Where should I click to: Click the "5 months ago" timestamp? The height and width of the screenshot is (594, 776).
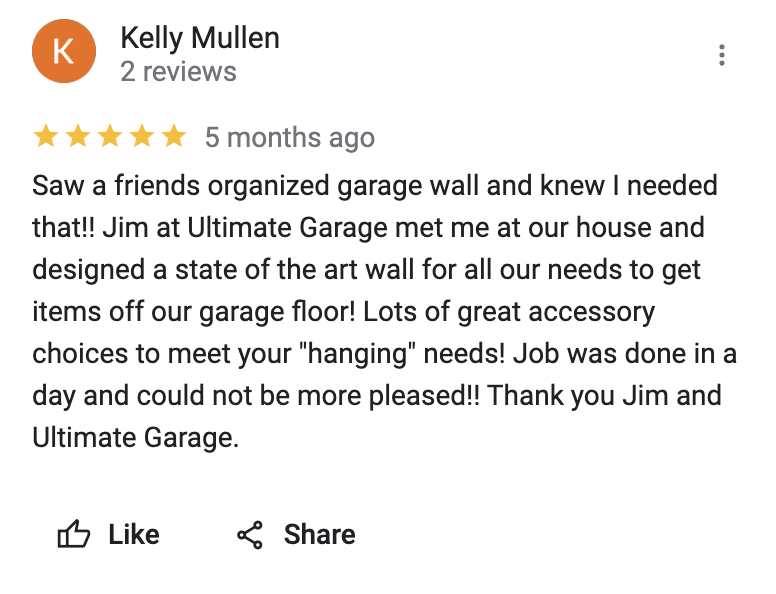[290, 138]
